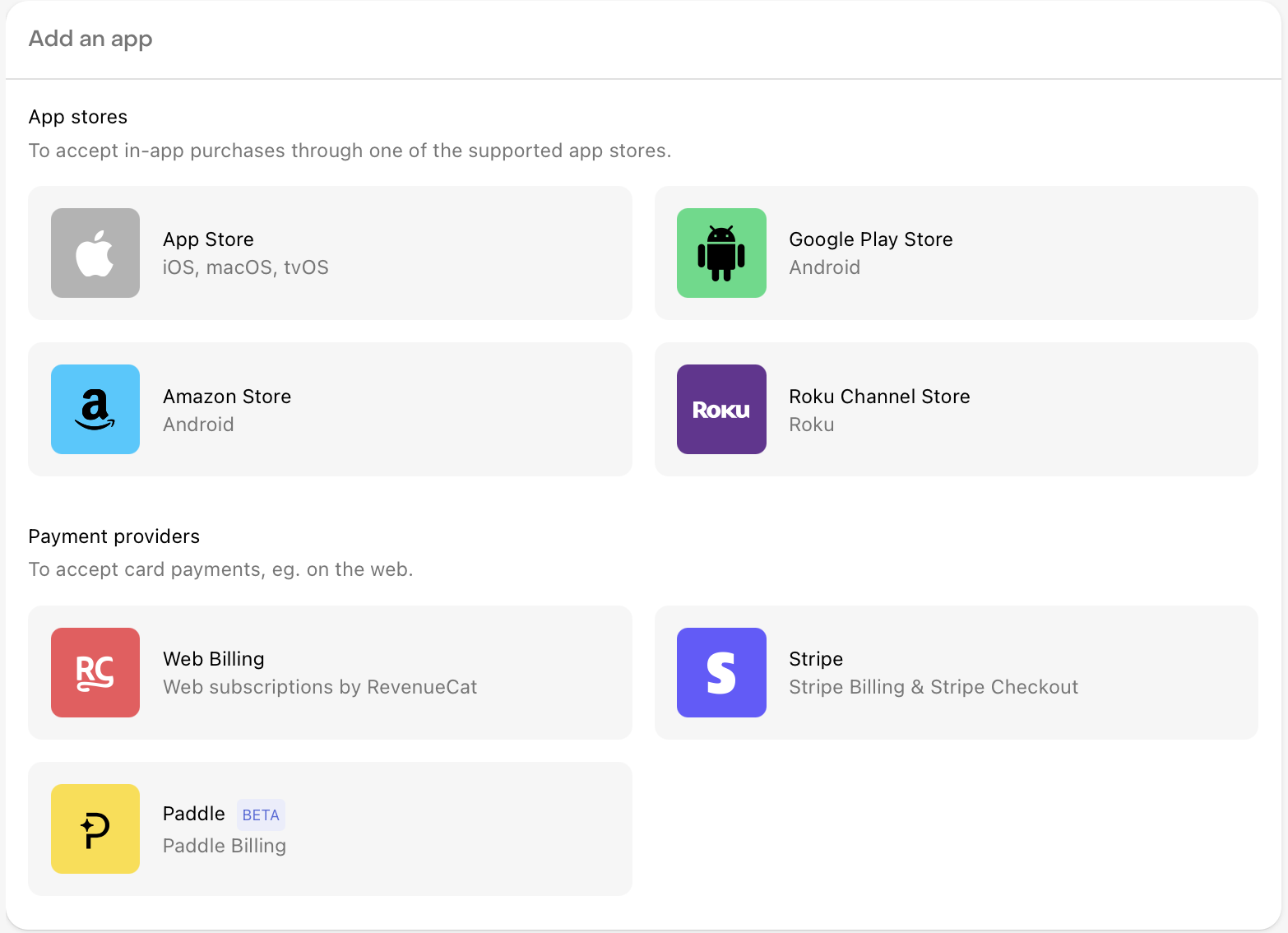Viewport: 1288px width, 933px height.
Task: Click the 'Payment providers' section heading
Action: (x=114, y=536)
